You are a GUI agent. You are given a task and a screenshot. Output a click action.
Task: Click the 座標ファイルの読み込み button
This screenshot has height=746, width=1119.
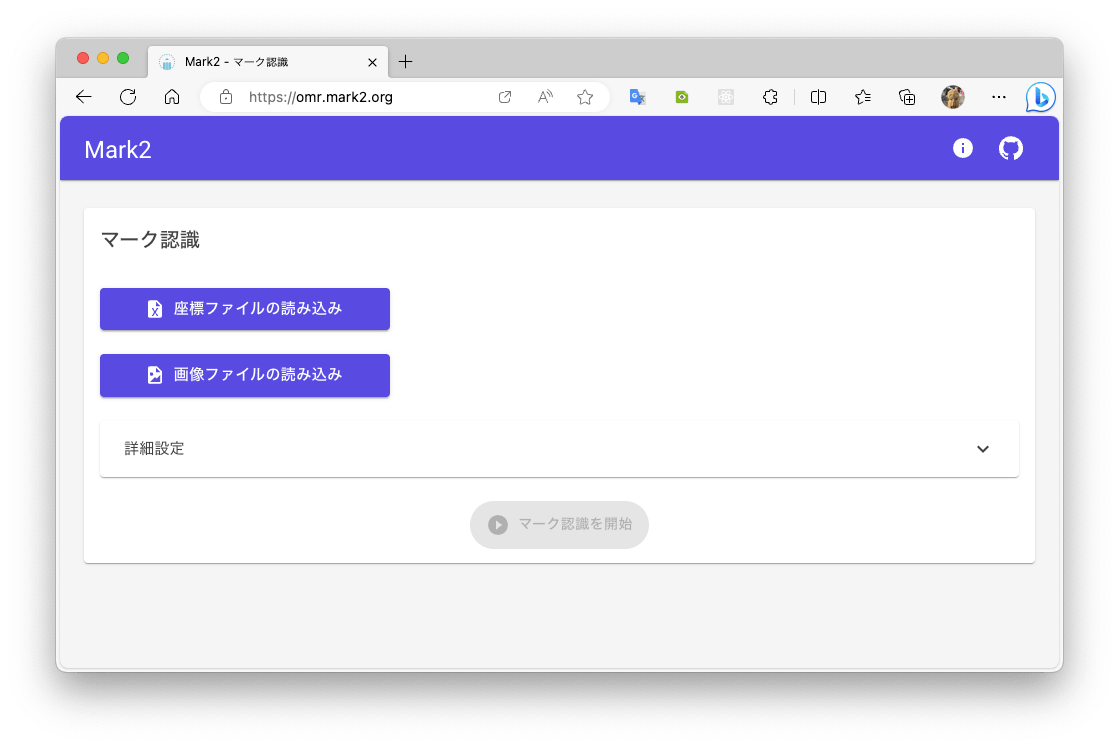[x=245, y=309]
